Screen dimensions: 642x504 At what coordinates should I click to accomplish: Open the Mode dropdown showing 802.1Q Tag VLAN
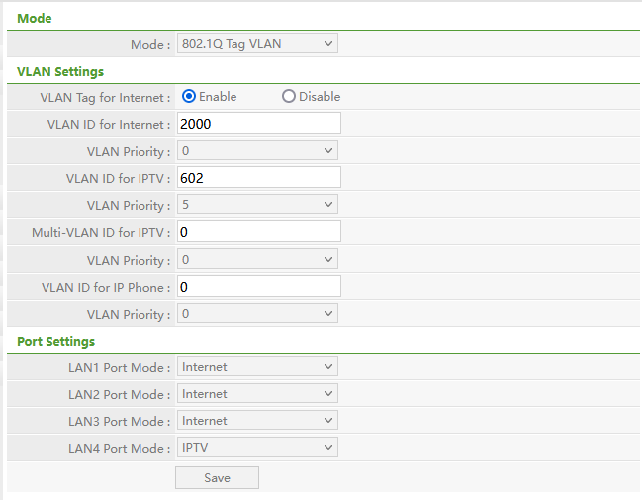tap(257, 43)
